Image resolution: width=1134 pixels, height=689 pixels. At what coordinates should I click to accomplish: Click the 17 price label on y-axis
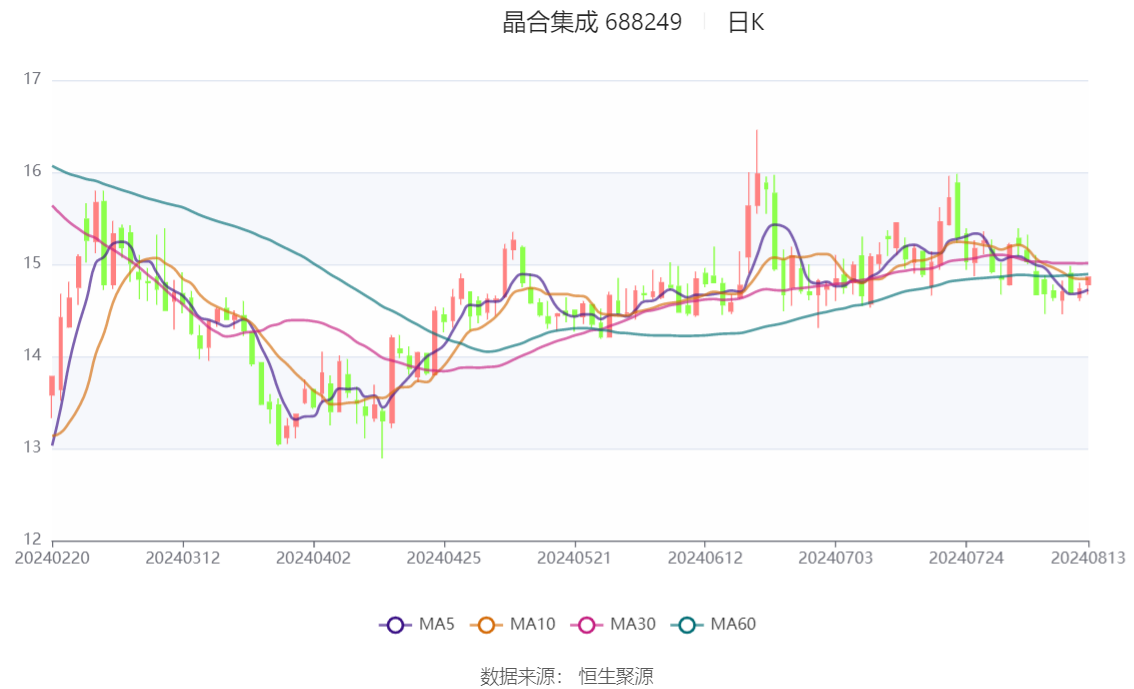coord(32,79)
